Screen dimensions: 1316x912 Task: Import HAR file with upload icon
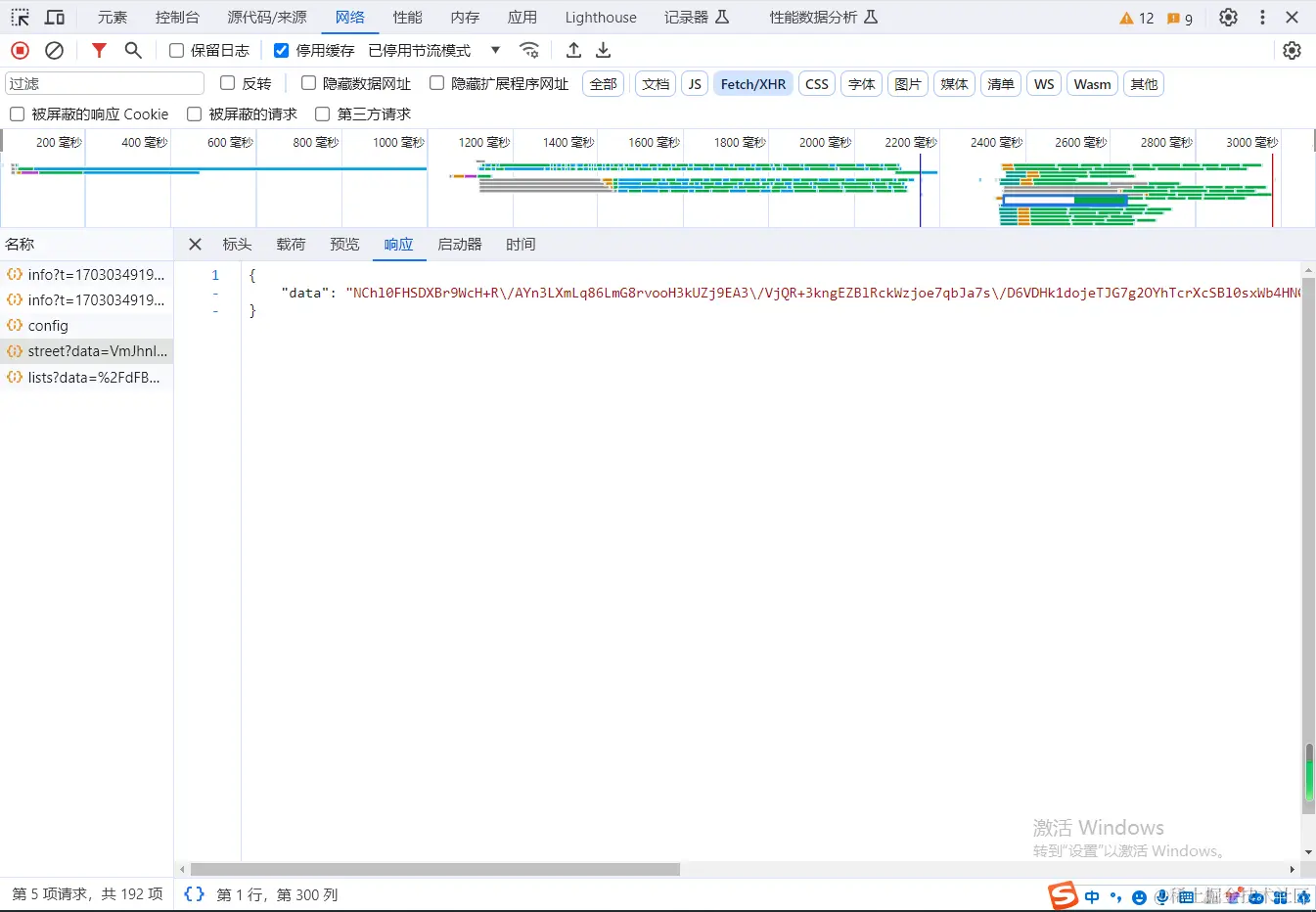click(x=574, y=50)
